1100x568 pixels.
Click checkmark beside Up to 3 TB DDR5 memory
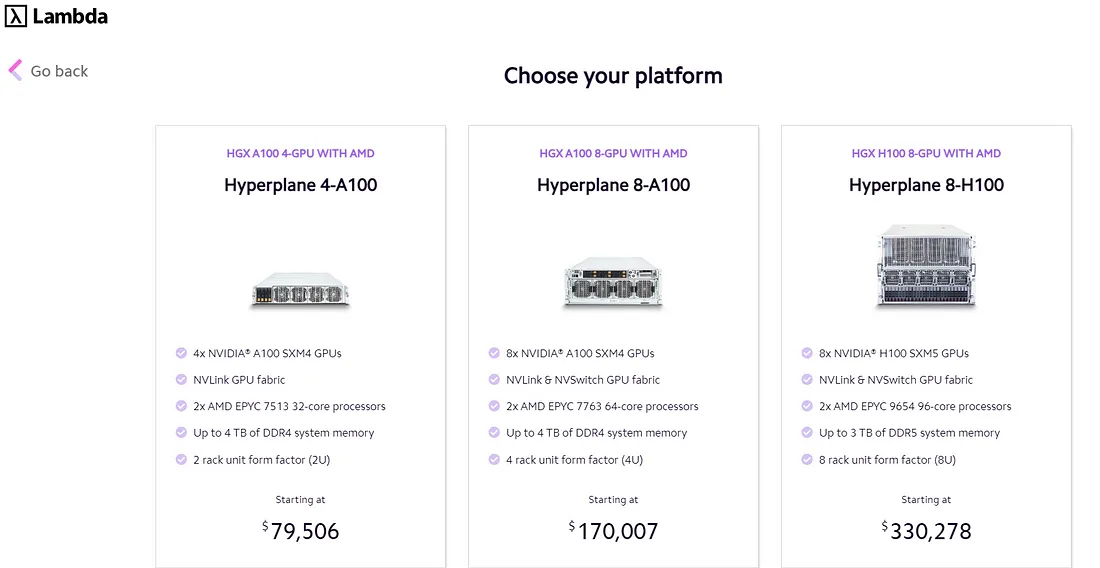tap(807, 433)
